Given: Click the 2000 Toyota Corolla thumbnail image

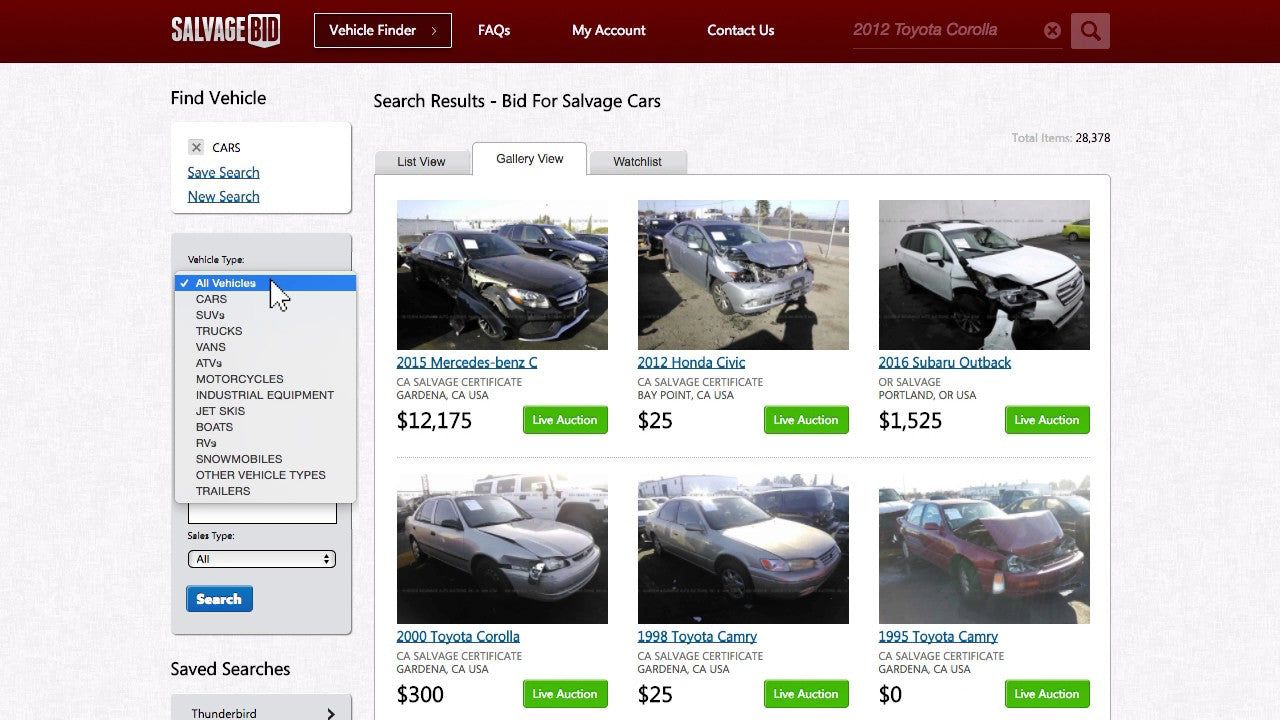Looking at the screenshot, I should click(x=502, y=549).
